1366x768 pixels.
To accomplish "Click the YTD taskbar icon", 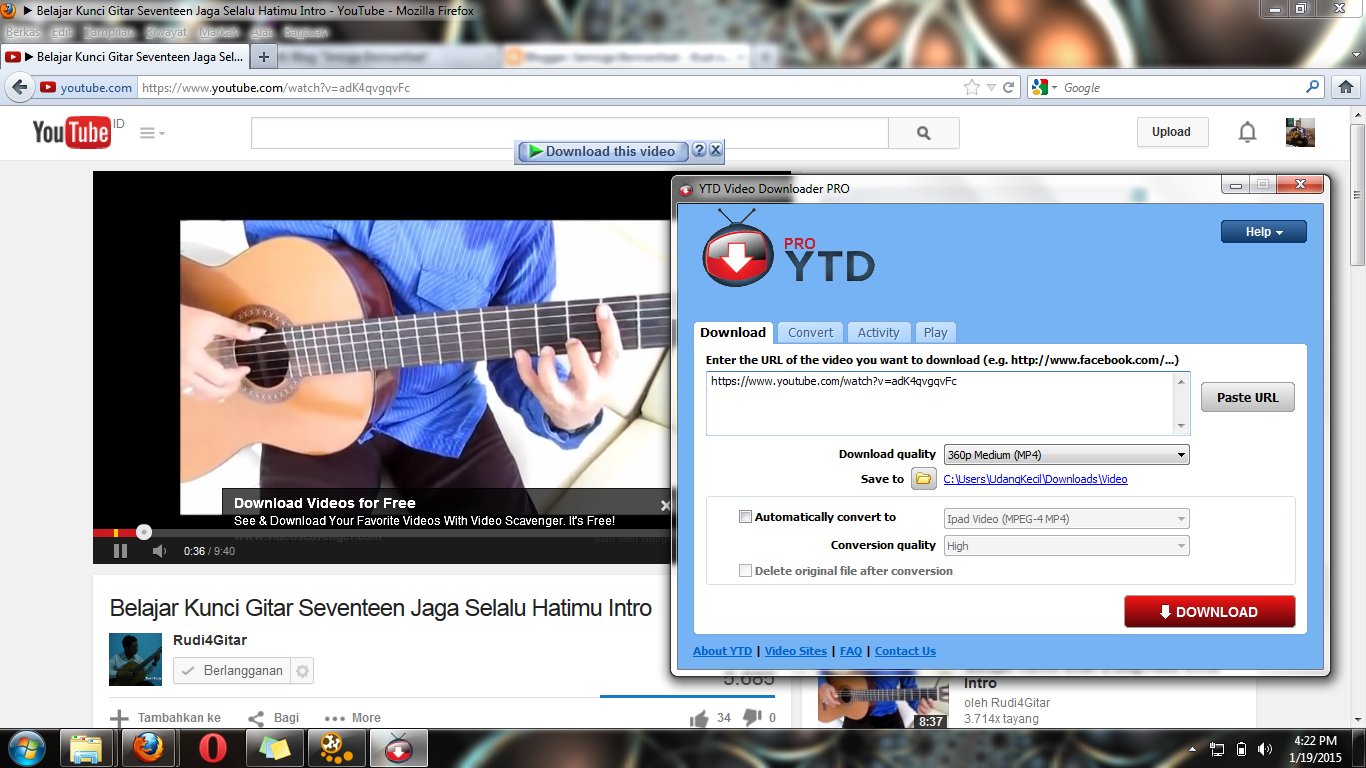I will point(399,747).
